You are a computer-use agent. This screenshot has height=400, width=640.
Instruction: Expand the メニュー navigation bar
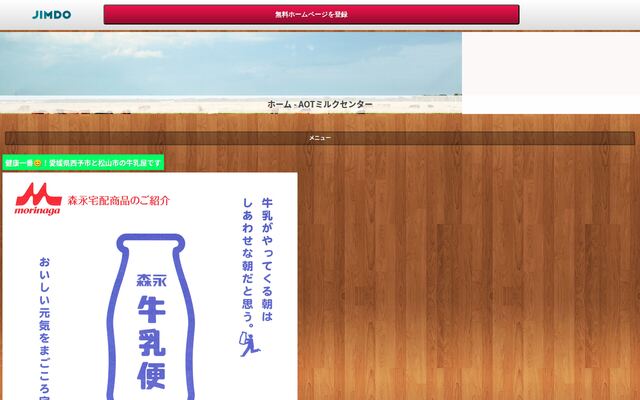pyautogui.click(x=320, y=138)
